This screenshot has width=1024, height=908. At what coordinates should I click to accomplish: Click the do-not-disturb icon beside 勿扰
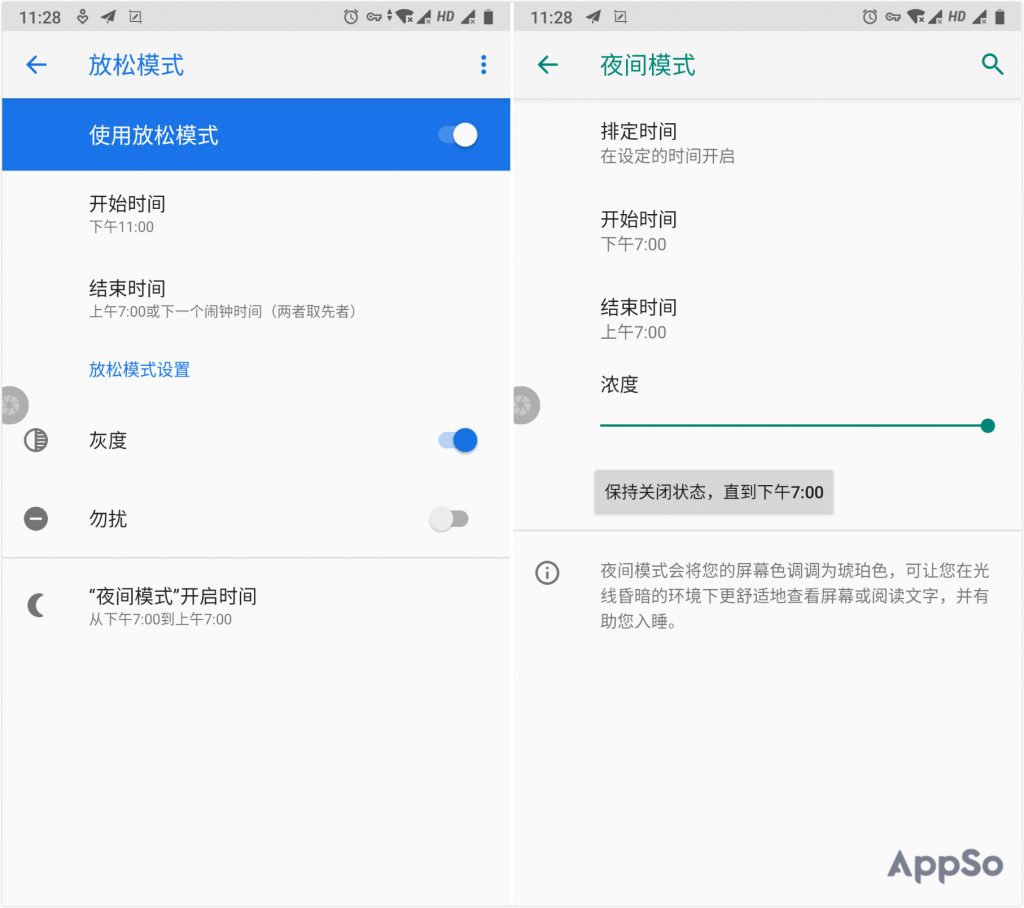point(35,518)
